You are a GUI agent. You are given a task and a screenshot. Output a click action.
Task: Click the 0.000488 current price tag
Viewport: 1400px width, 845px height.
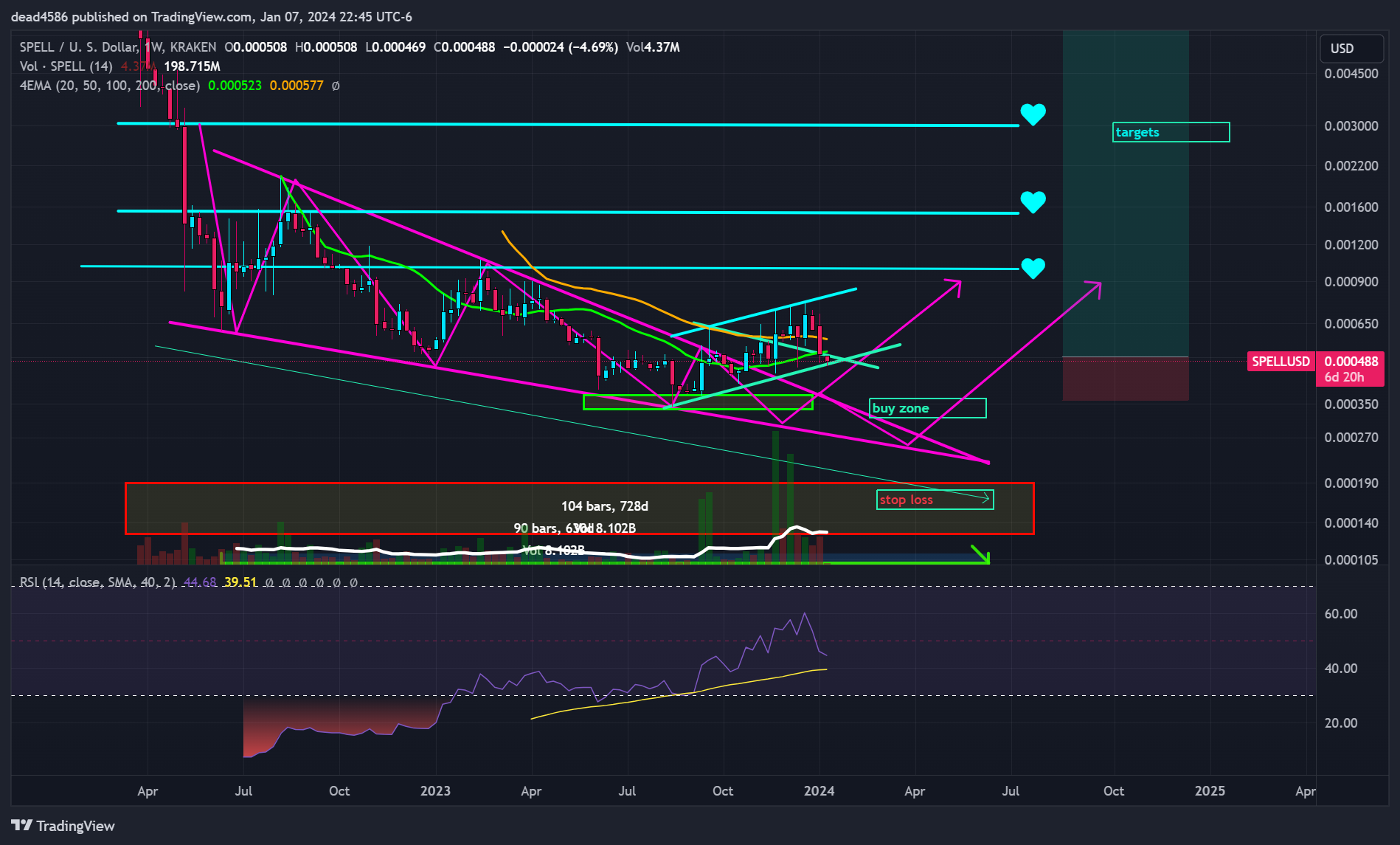(x=1351, y=361)
